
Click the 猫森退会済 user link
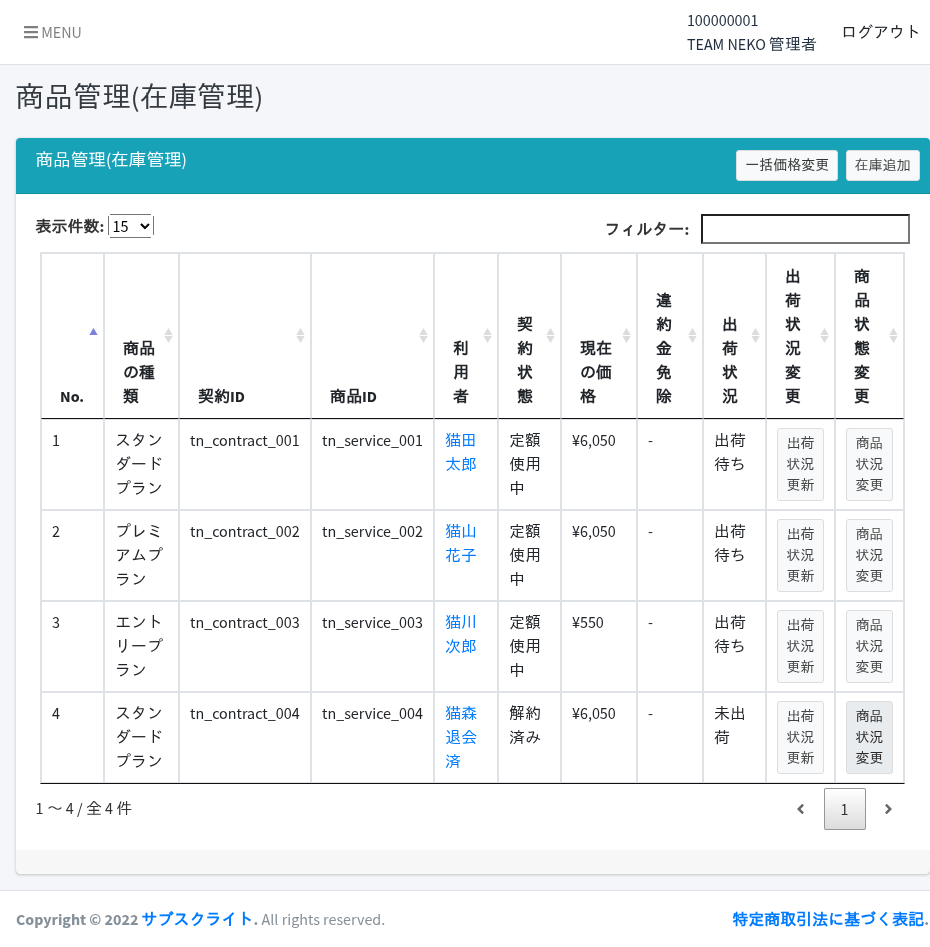point(461,737)
